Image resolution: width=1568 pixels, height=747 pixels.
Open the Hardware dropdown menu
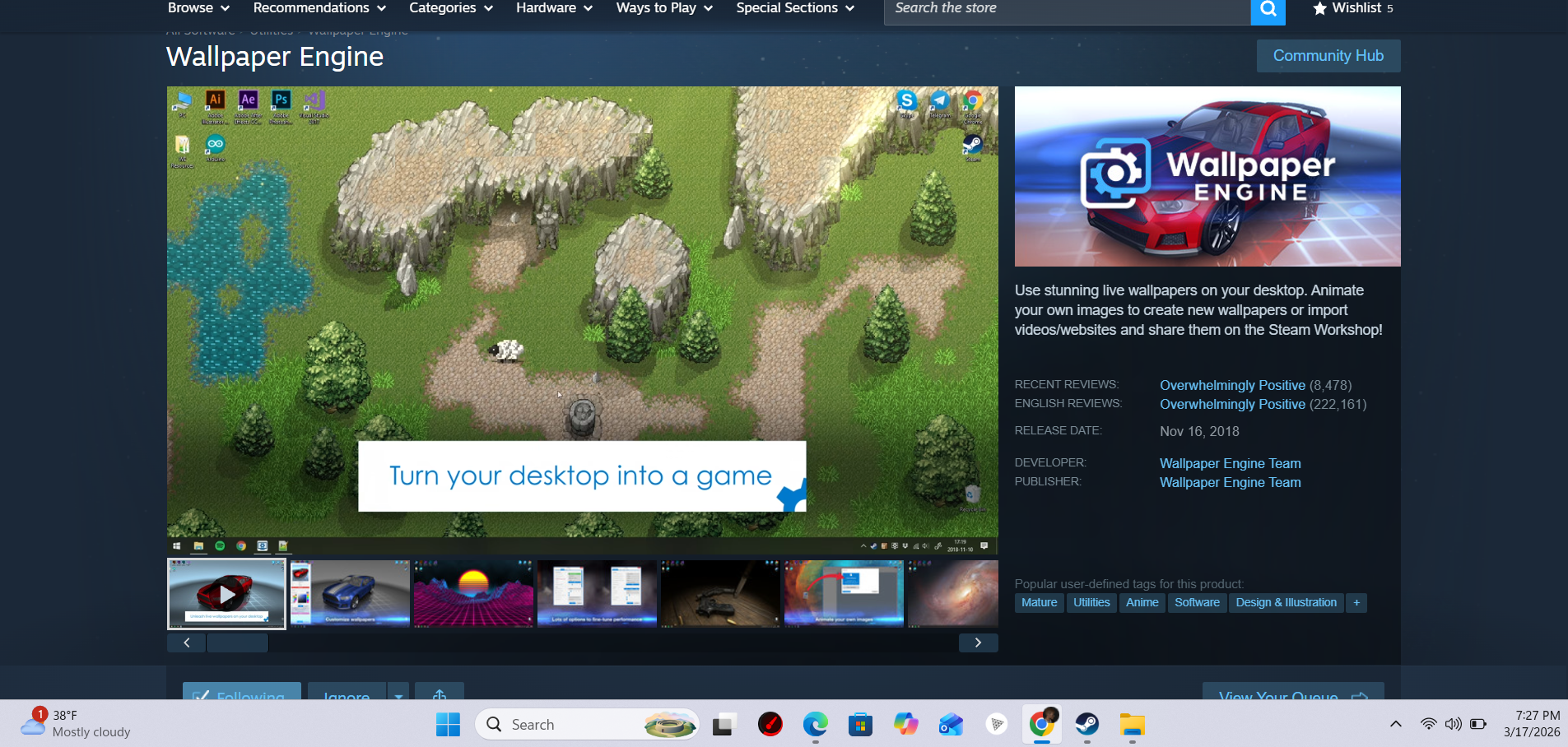pyautogui.click(x=554, y=8)
